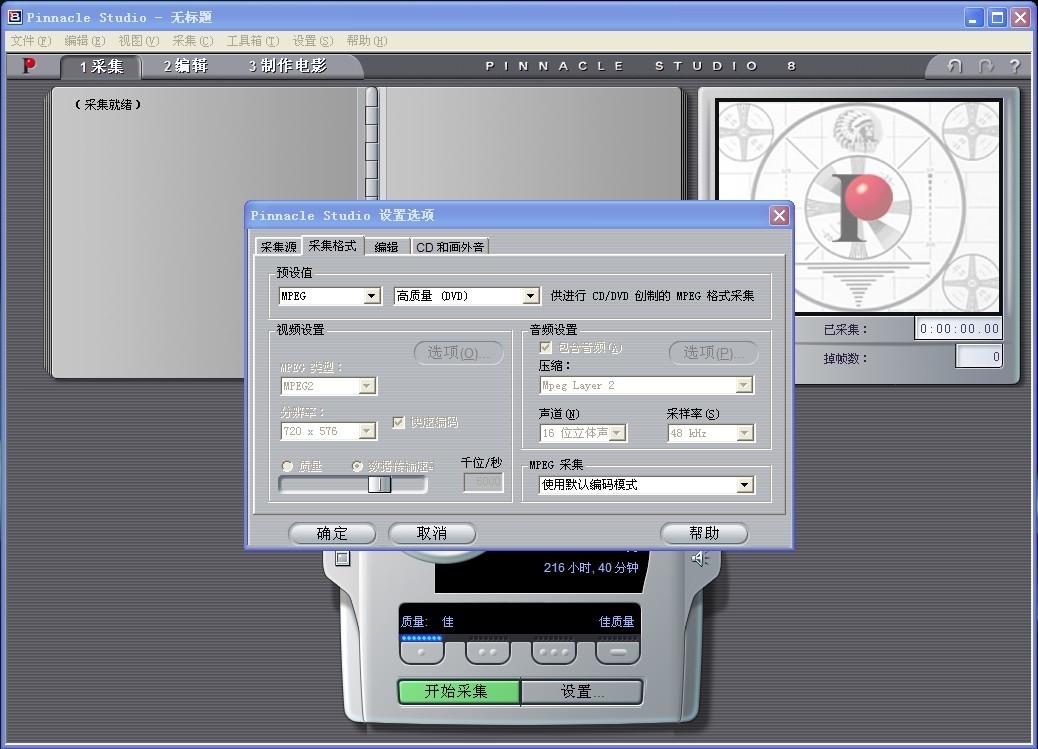Select the single-dot quality preset button
Image resolution: width=1038 pixels, height=749 pixels.
click(421, 652)
